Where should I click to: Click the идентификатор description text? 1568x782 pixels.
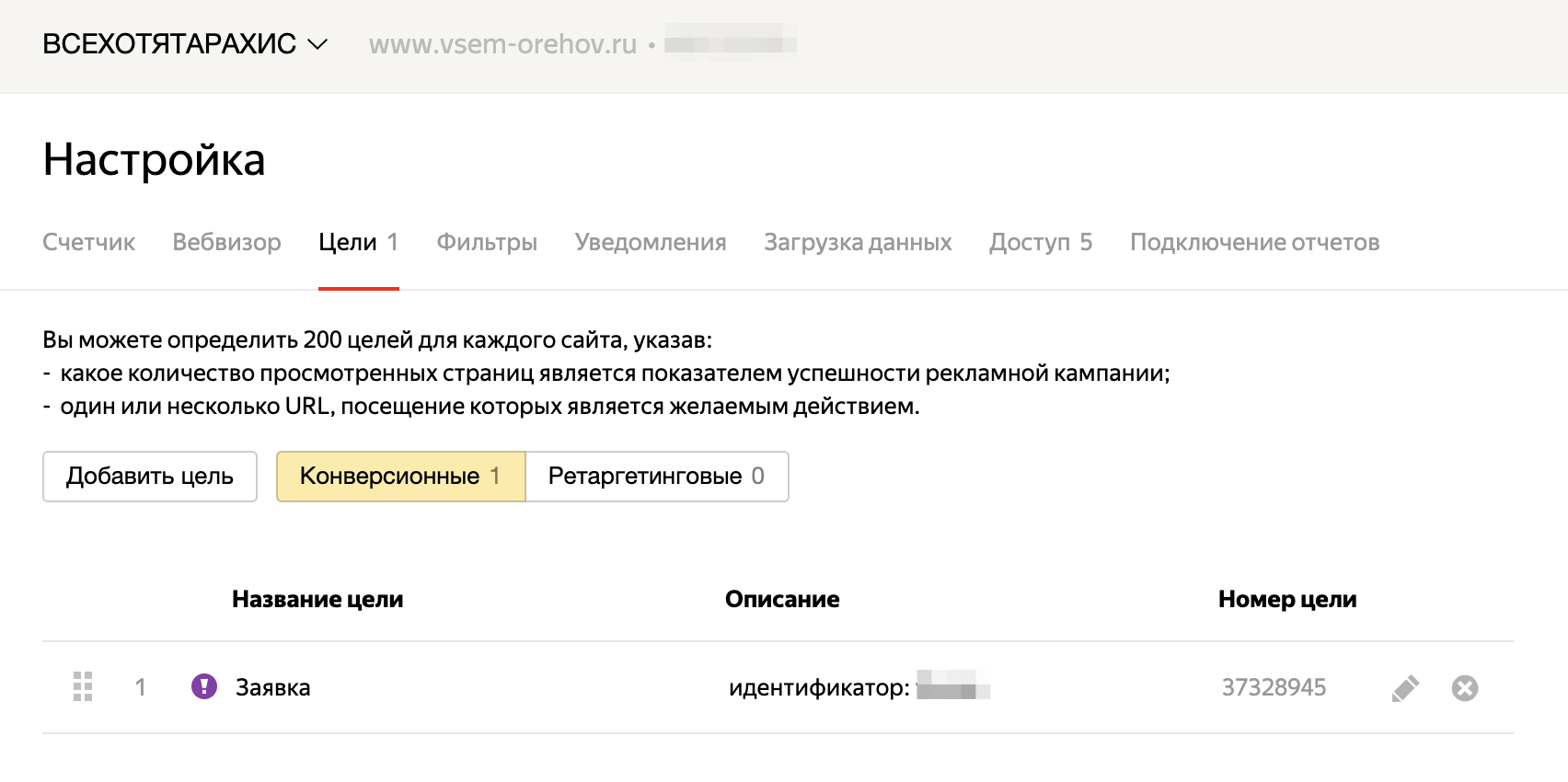coord(819,688)
